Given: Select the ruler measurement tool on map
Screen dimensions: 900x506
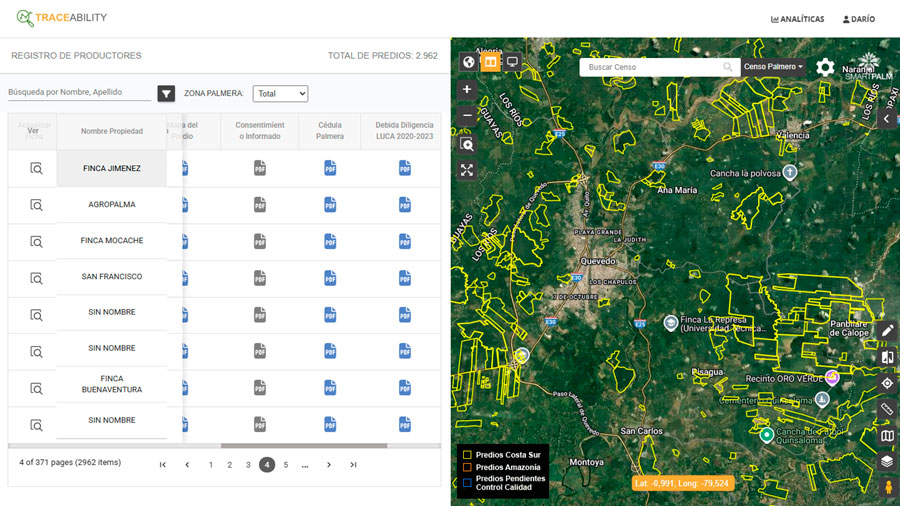Looking at the screenshot, I should pyautogui.click(x=886, y=409).
